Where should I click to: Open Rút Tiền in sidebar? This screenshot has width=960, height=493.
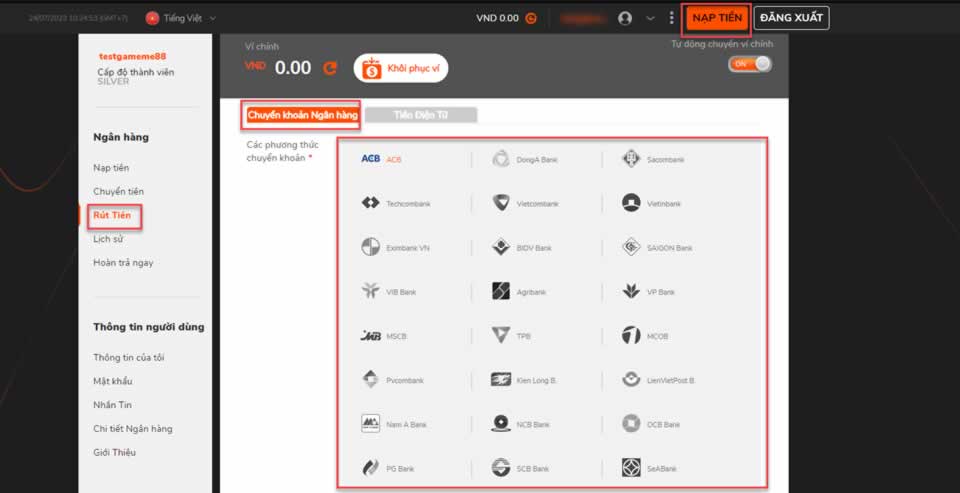tap(112, 216)
